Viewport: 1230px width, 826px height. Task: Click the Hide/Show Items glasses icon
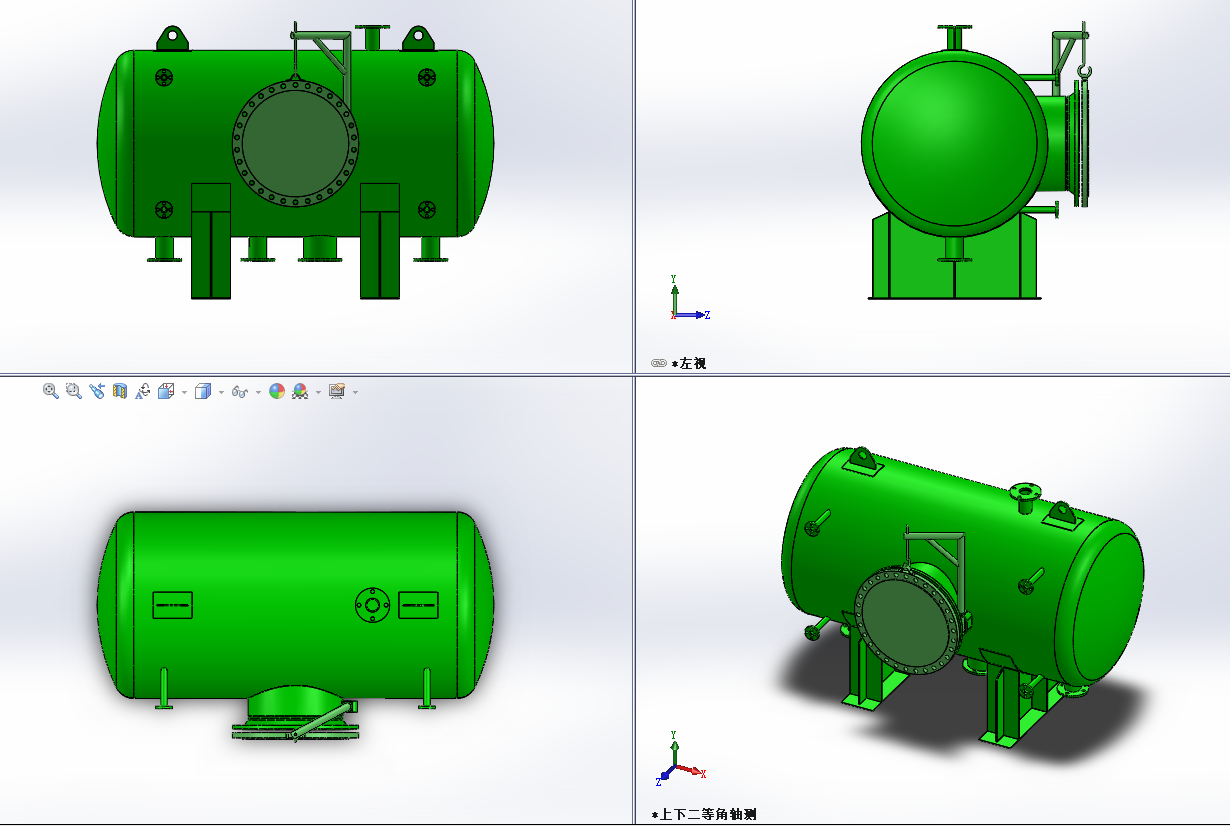coord(240,391)
